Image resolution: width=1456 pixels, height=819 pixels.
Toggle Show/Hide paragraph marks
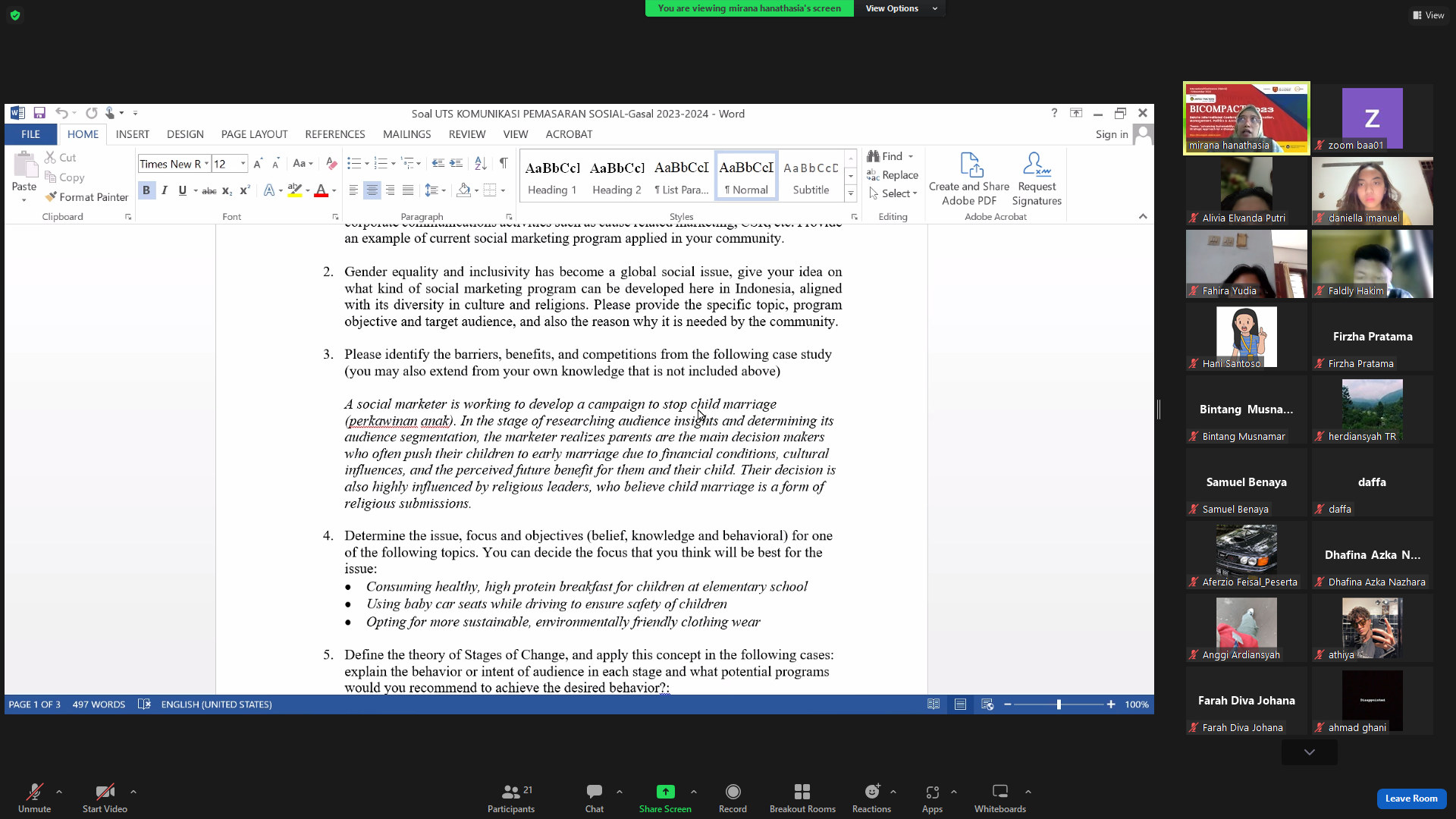(504, 164)
